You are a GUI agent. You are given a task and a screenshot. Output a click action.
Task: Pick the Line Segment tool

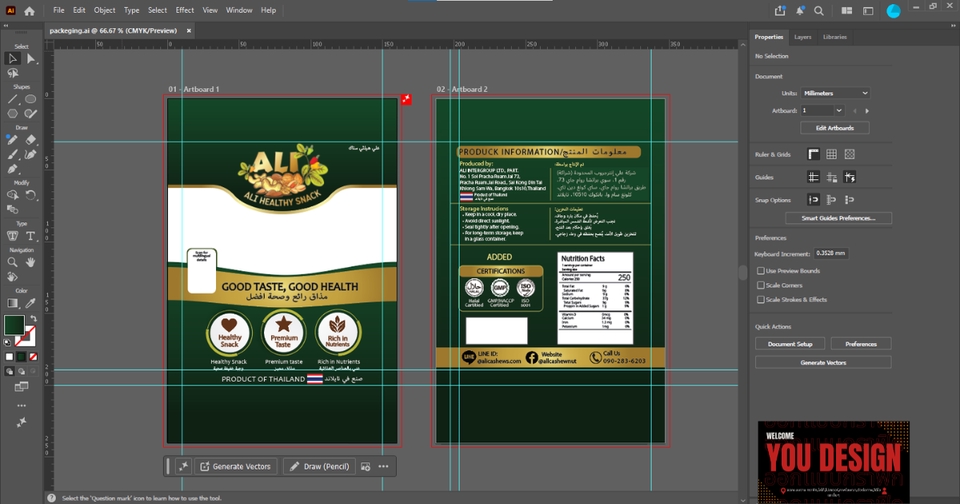(12, 99)
